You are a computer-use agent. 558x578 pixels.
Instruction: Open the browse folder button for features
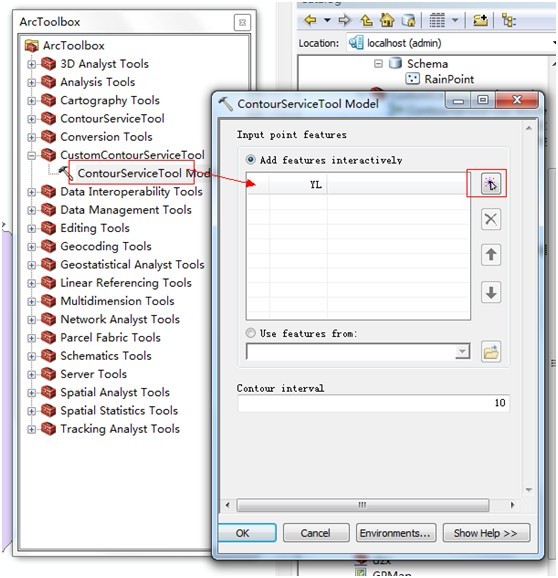point(491,352)
